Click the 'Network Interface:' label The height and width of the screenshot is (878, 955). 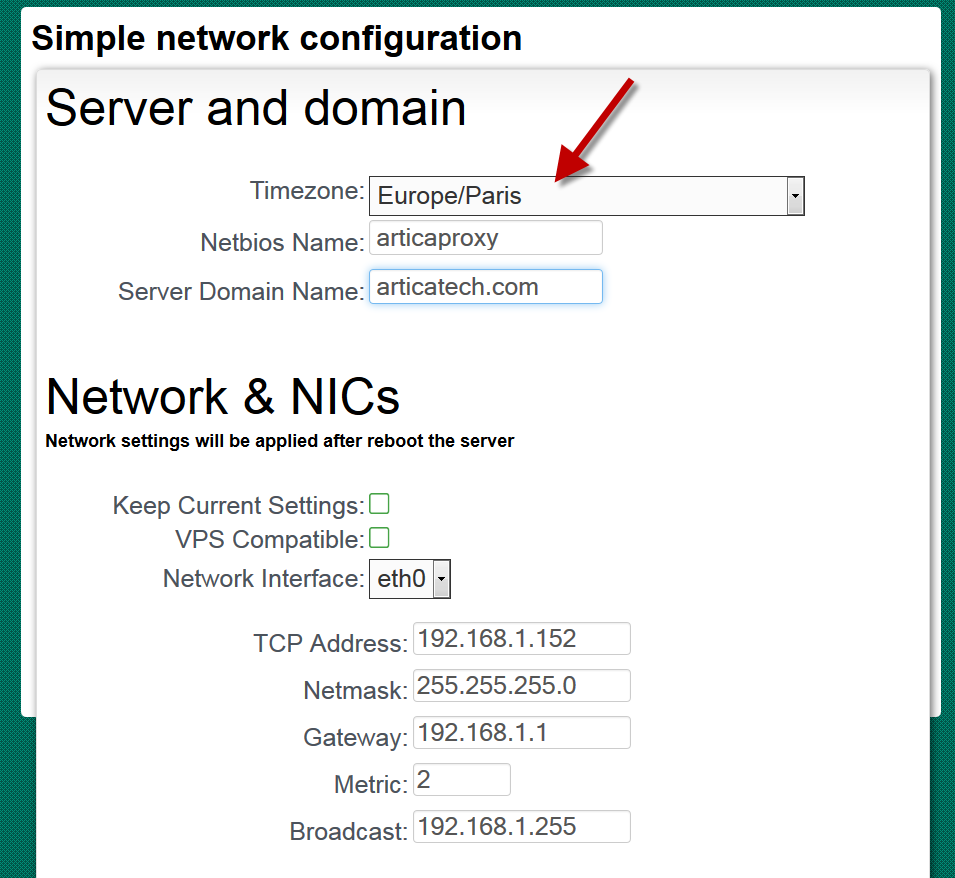coord(264,578)
